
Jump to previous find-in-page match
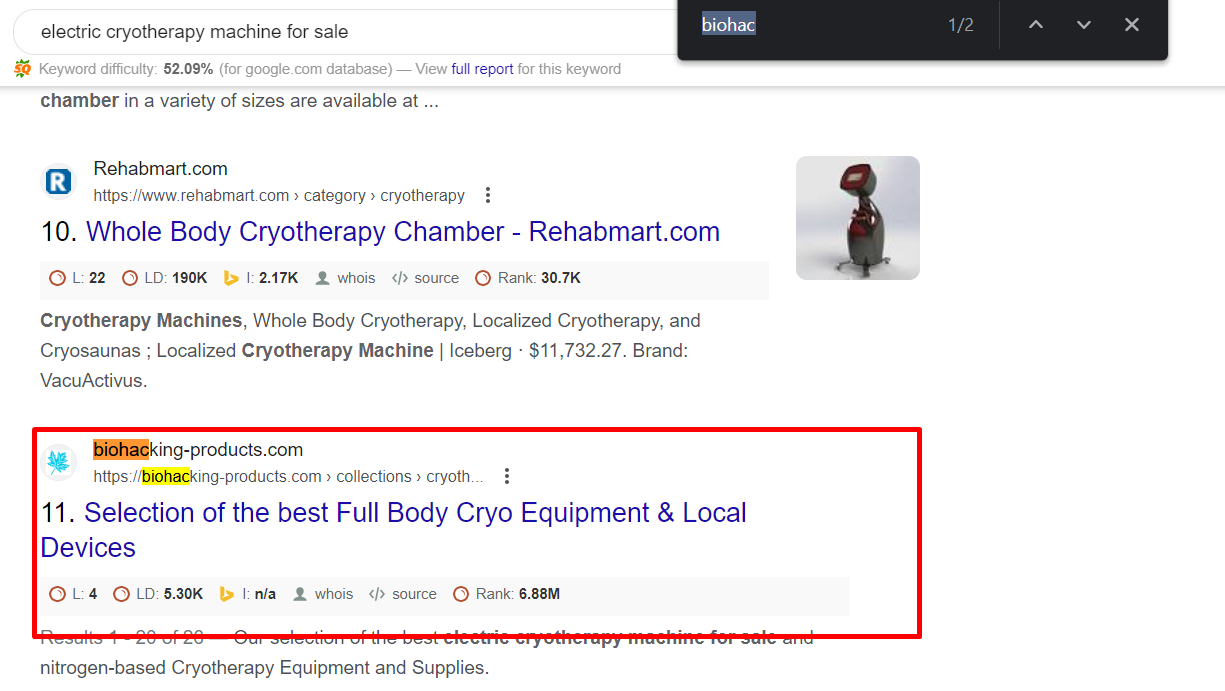[x=1036, y=25]
